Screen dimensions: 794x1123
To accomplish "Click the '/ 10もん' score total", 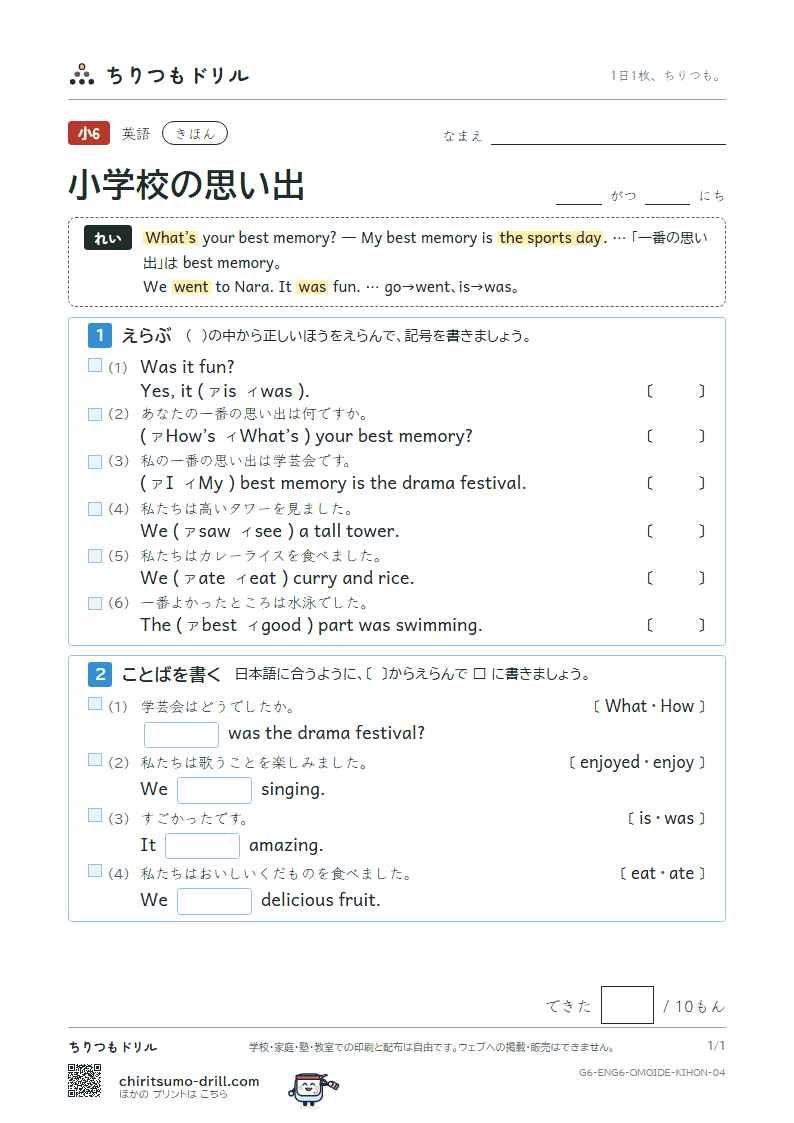I will coord(694,1007).
